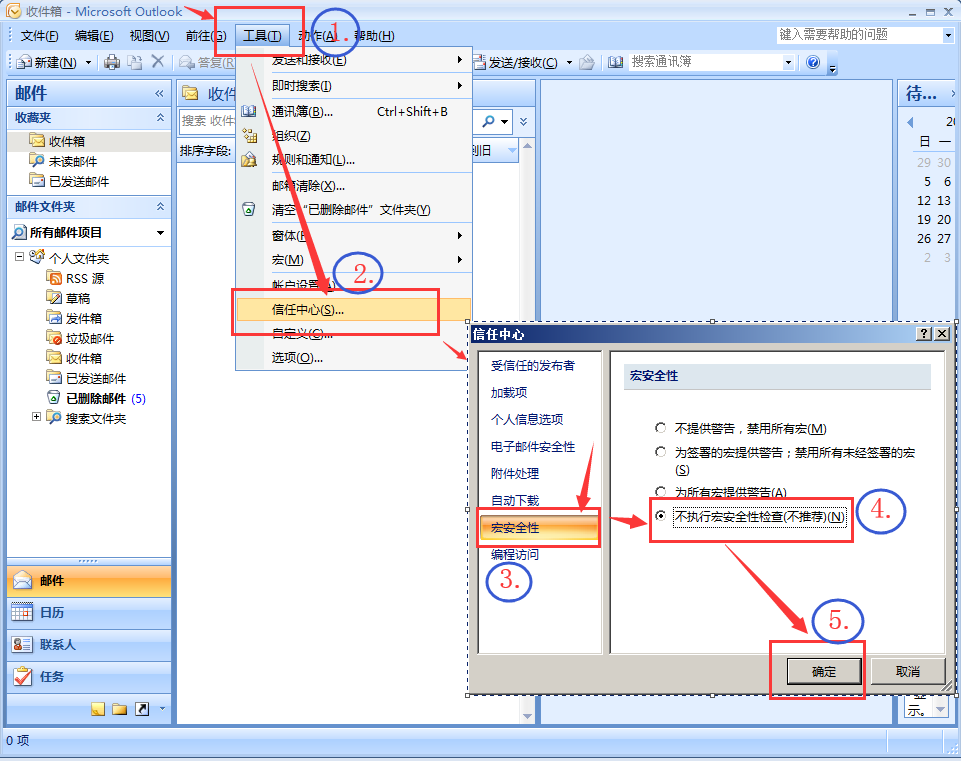The height and width of the screenshot is (761, 961).
Task: Select 加载项 category in Trust Center
Action: (x=509, y=393)
